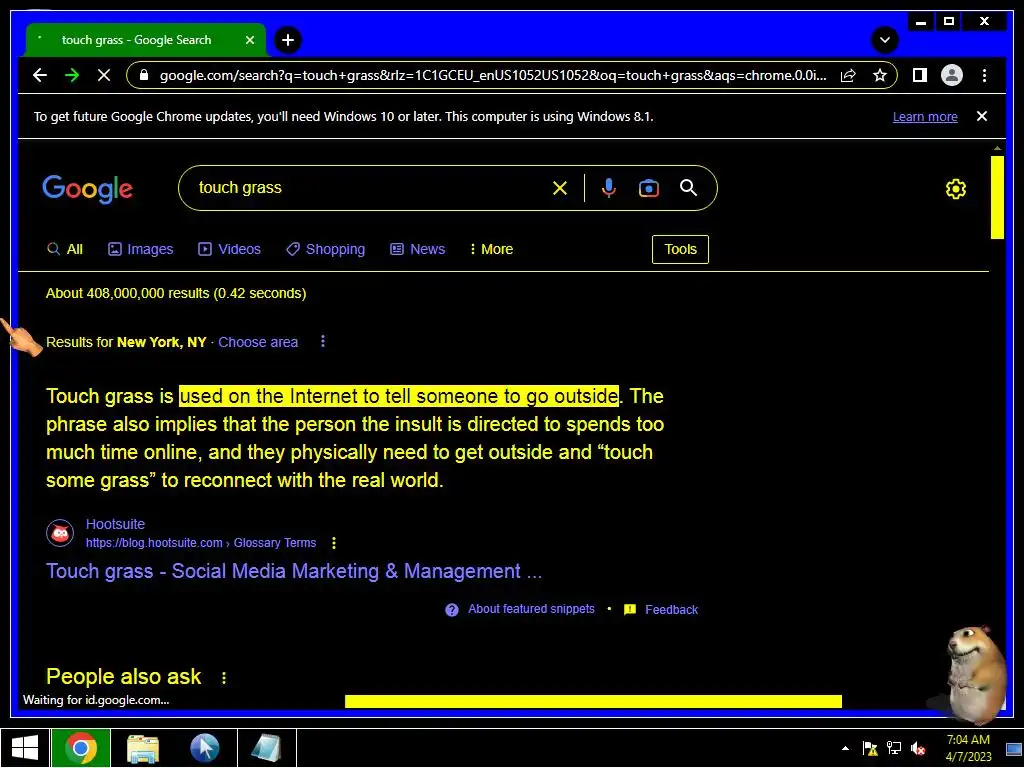Screen dimensions: 1024x768
Task: Click the Learn more link
Action: (925, 117)
